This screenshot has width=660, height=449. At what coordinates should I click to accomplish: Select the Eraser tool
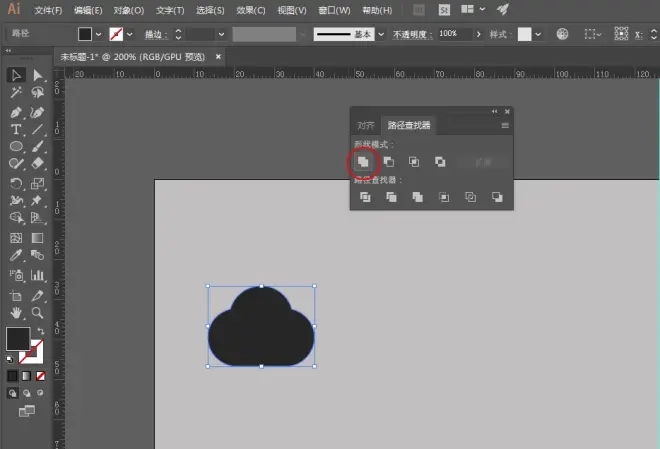point(37,163)
